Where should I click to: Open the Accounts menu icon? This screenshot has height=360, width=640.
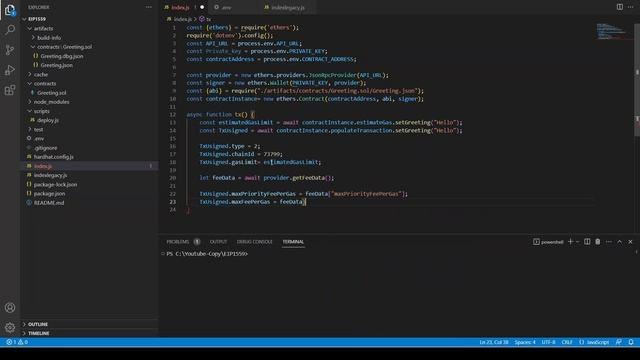coord(10,308)
